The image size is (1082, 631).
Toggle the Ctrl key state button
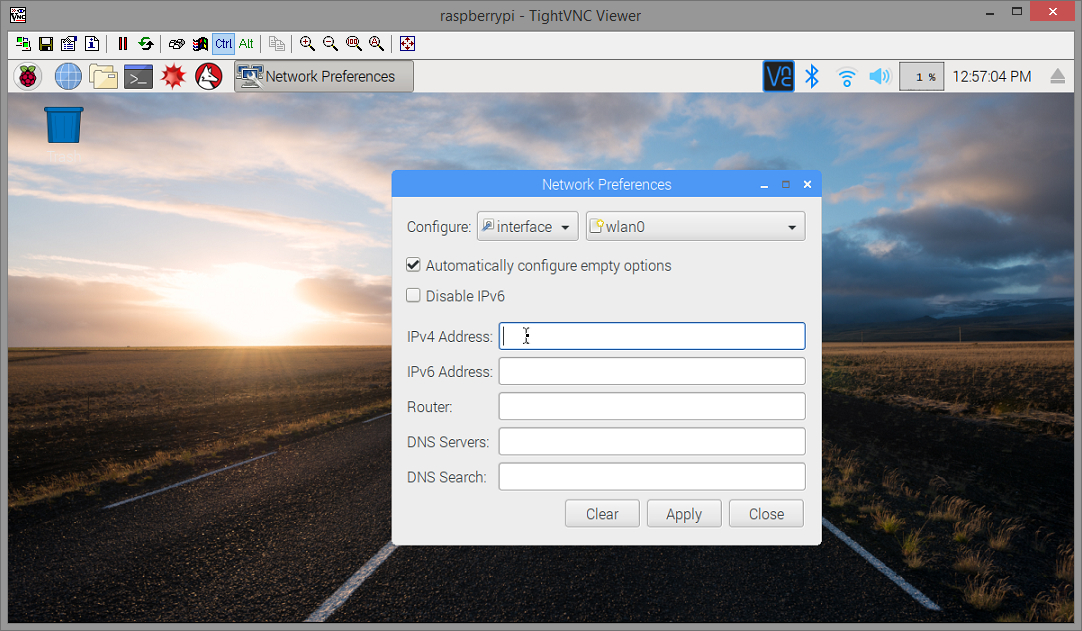pos(224,43)
